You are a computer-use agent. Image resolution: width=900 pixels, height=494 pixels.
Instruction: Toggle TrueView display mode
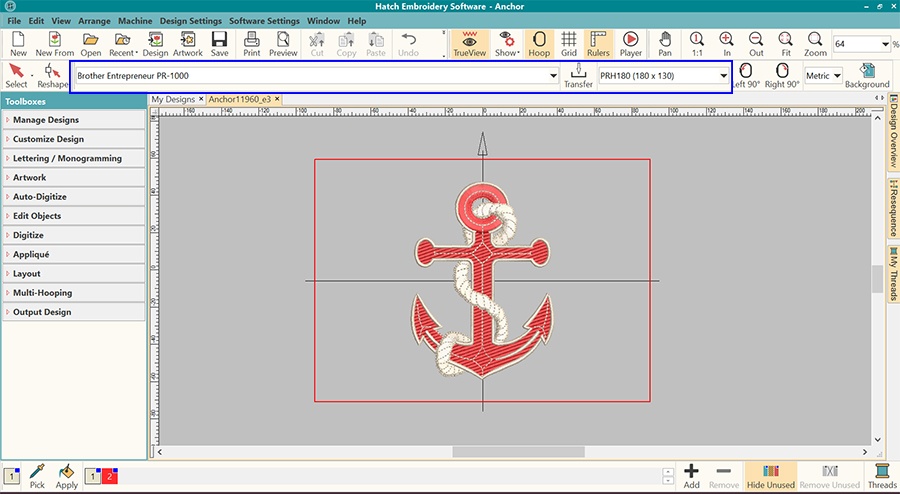(469, 42)
